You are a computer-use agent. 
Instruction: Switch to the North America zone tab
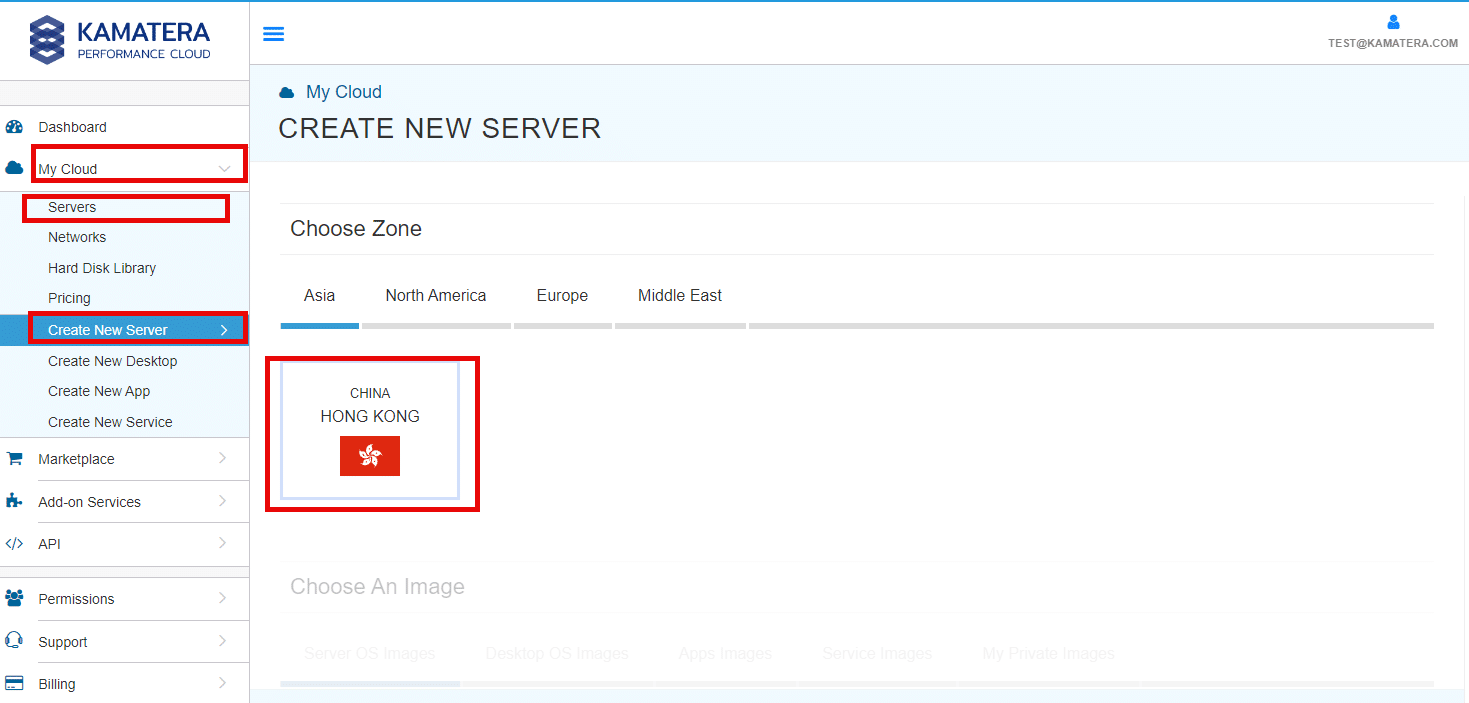coord(436,295)
